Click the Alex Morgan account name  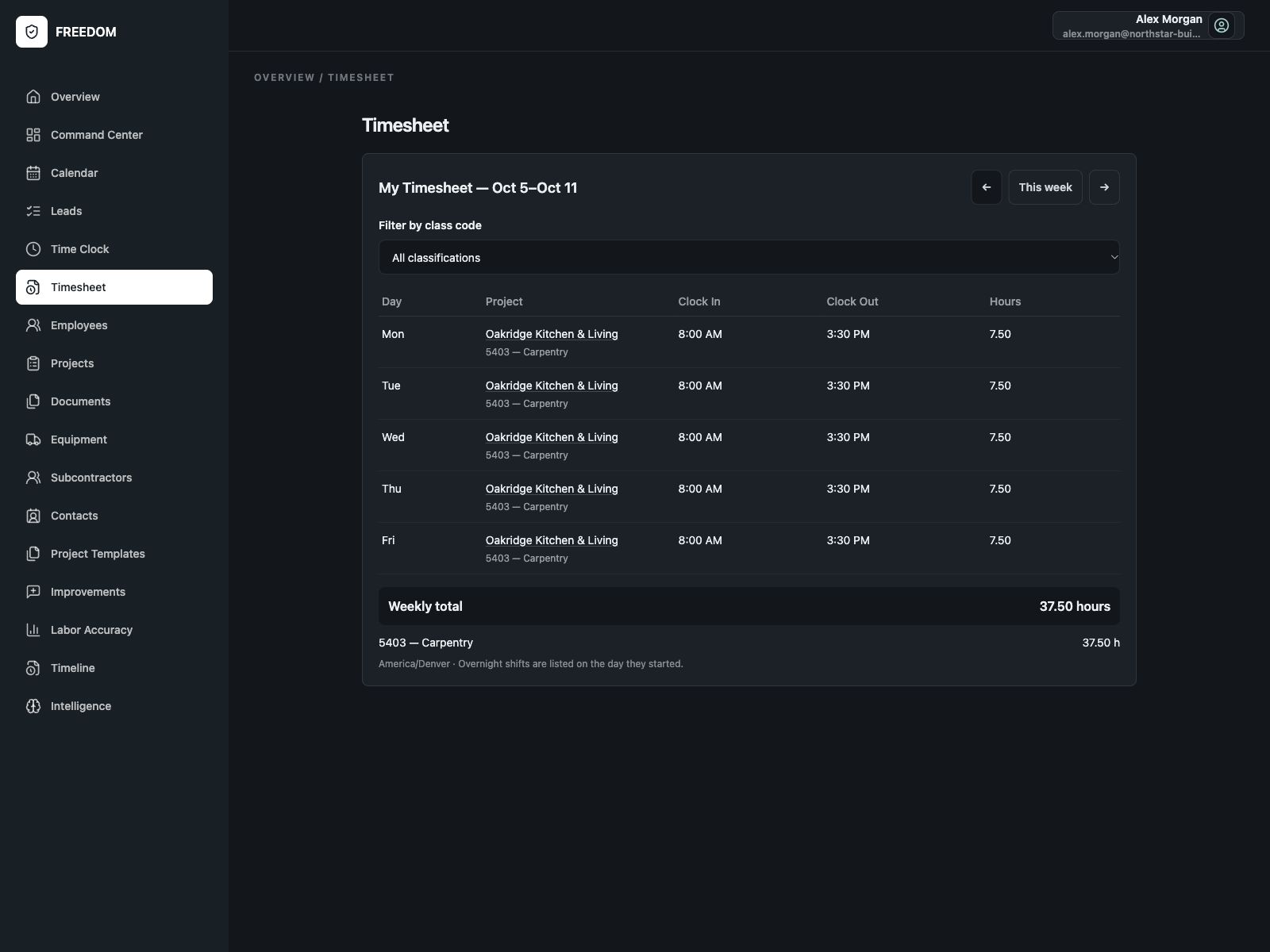tap(1169, 19)
